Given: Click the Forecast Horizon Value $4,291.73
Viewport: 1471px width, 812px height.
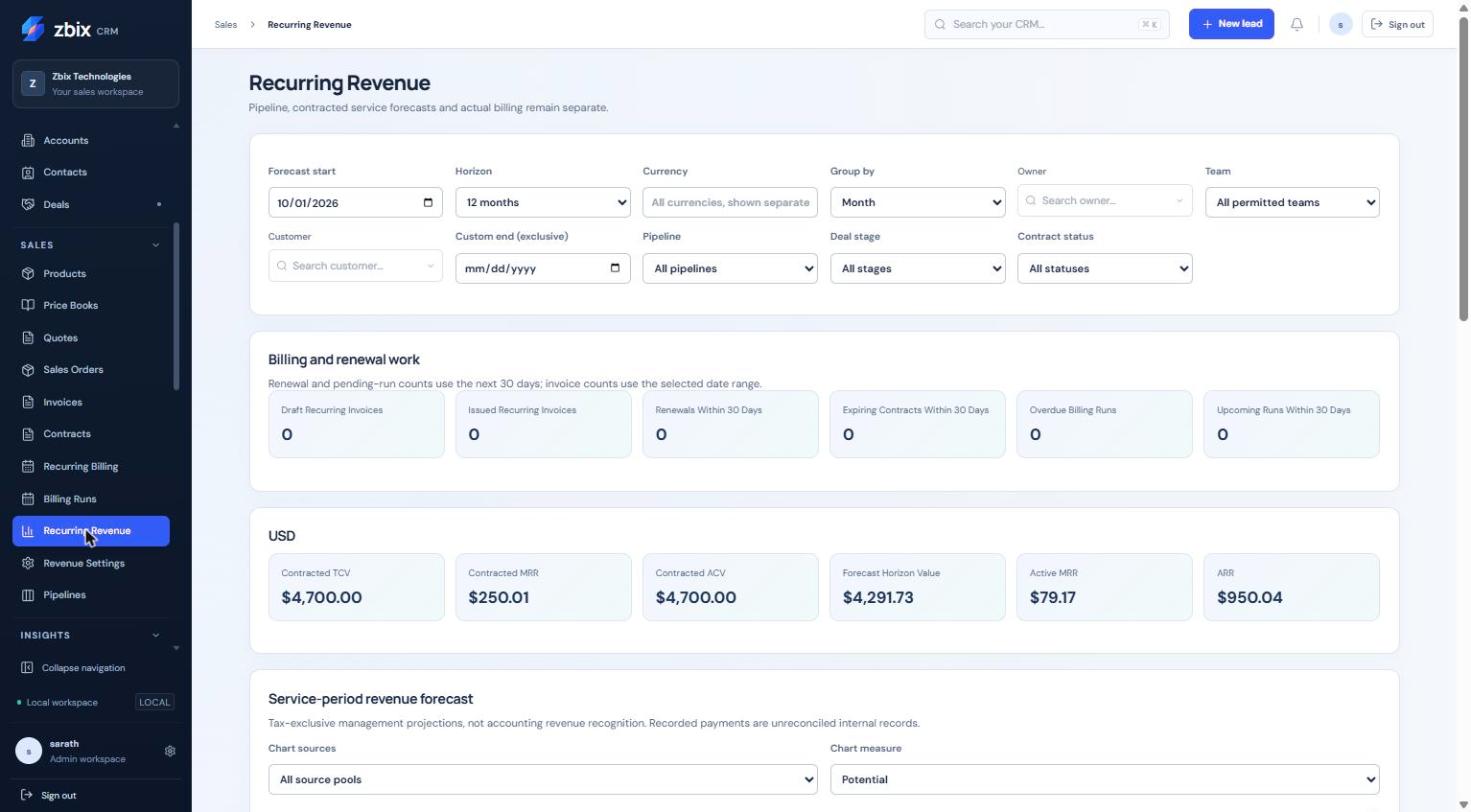Looking at the screenshot, I should click(x=878, y=598).
